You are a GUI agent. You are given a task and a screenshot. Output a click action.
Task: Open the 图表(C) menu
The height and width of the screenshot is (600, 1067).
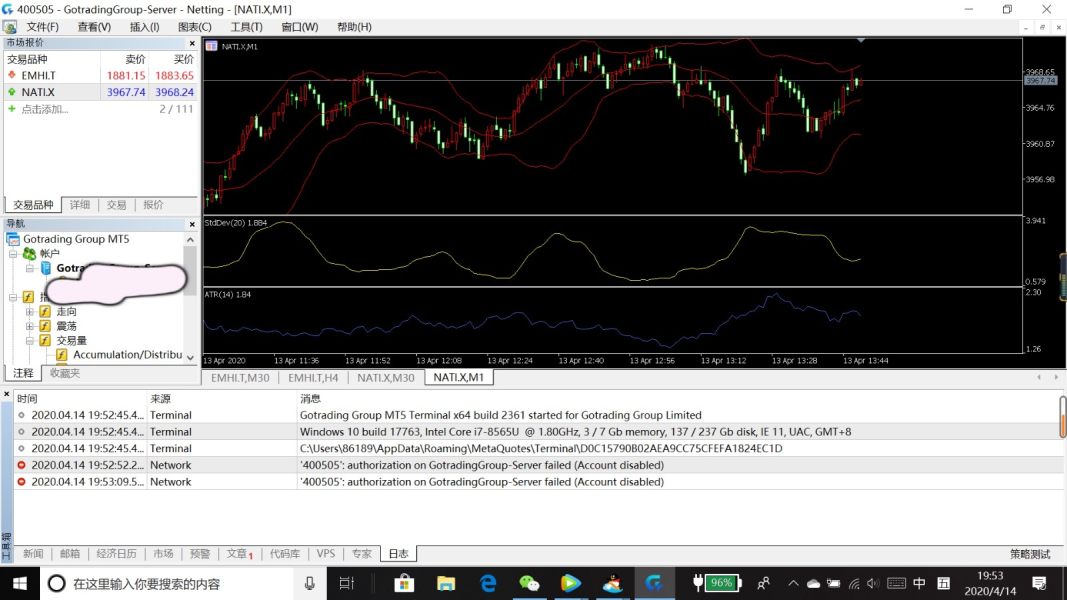tap(194, 27)
